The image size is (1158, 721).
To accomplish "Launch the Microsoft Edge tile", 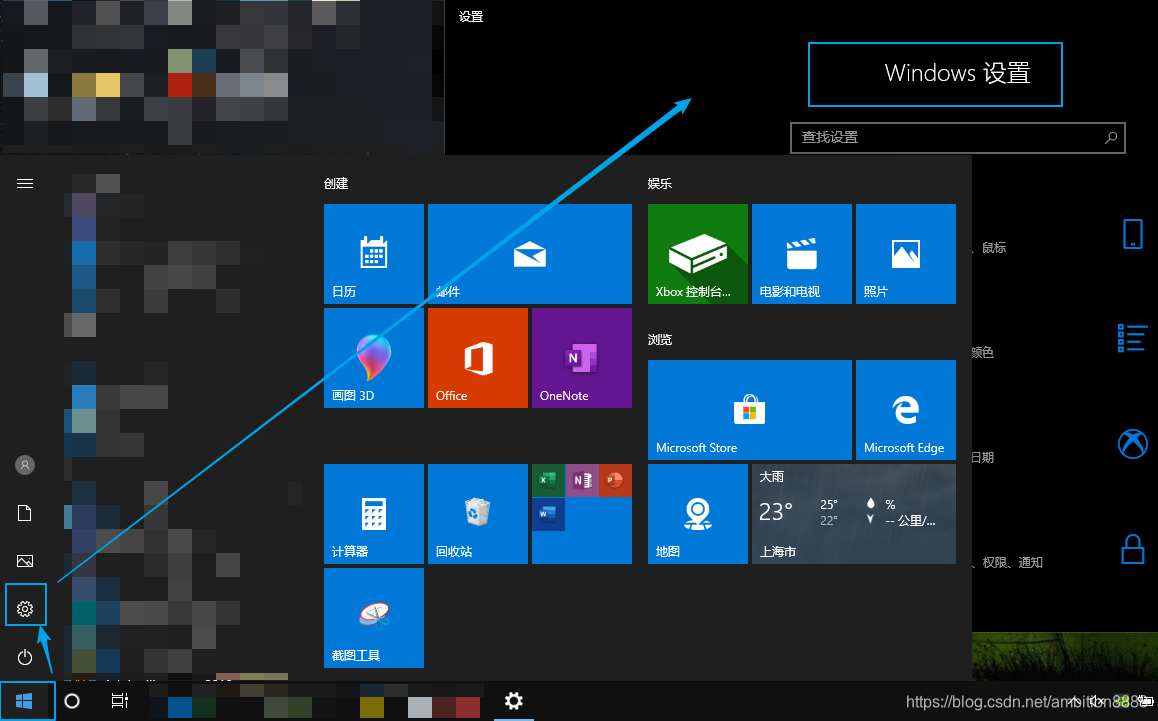I will tap(905, 410).
